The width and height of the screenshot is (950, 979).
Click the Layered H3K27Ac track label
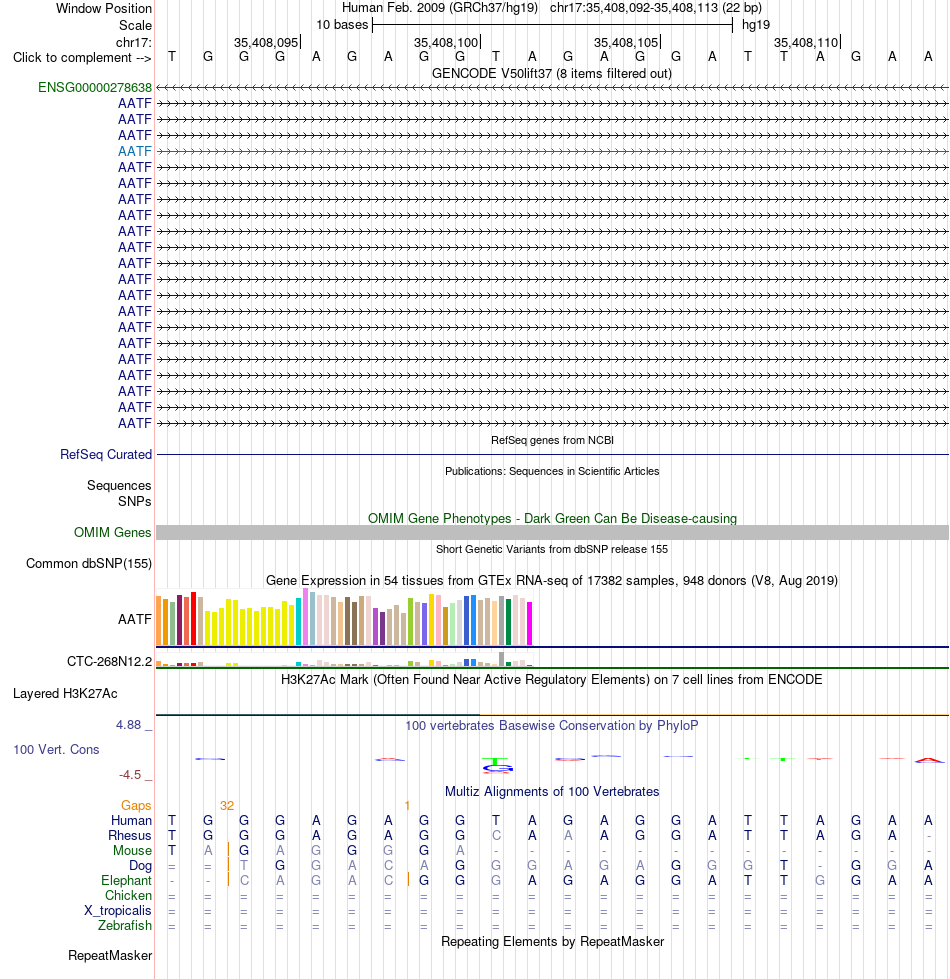point(65,694)
